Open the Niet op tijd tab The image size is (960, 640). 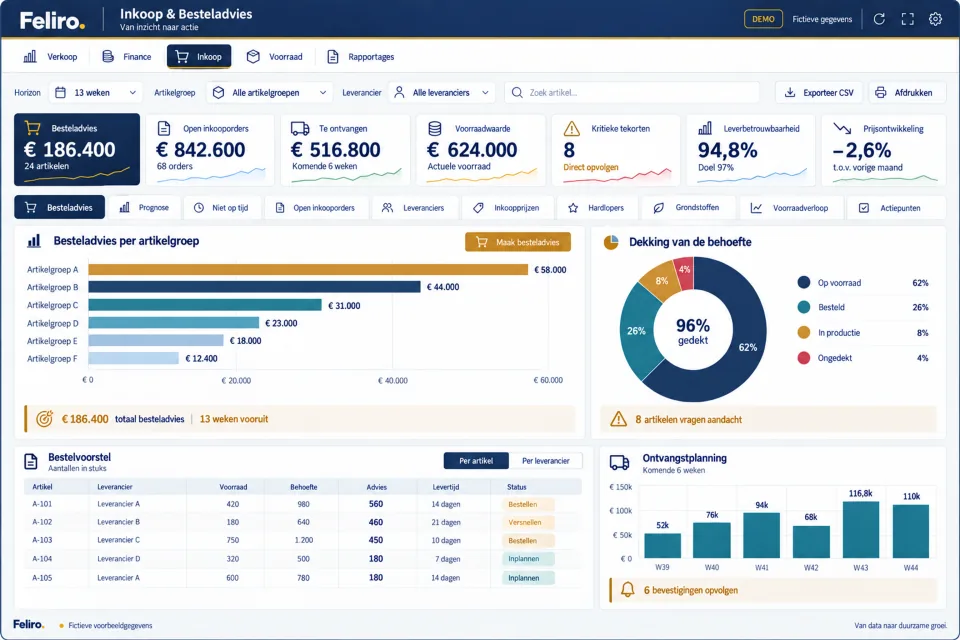222,208
